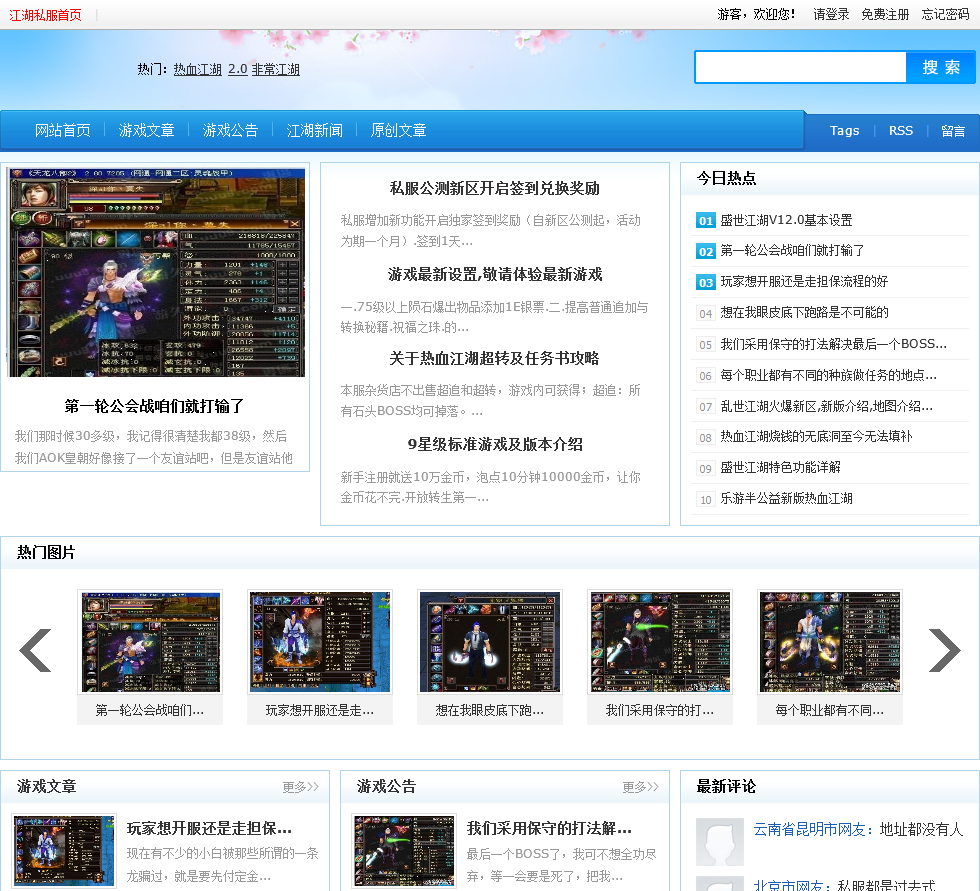Screen dimensions: 980x891
Task: Open 游戏公告 navigation tab
Action: [x=230, y=130]
